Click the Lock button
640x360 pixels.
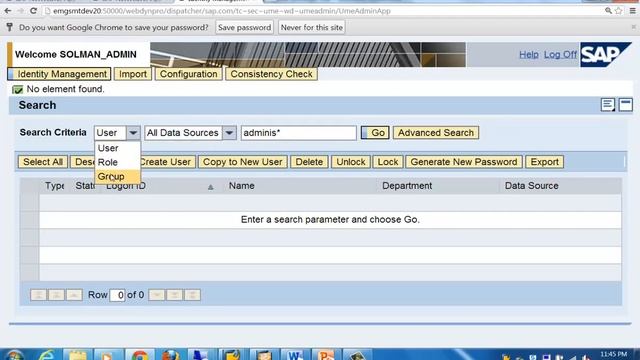point(388,162)
